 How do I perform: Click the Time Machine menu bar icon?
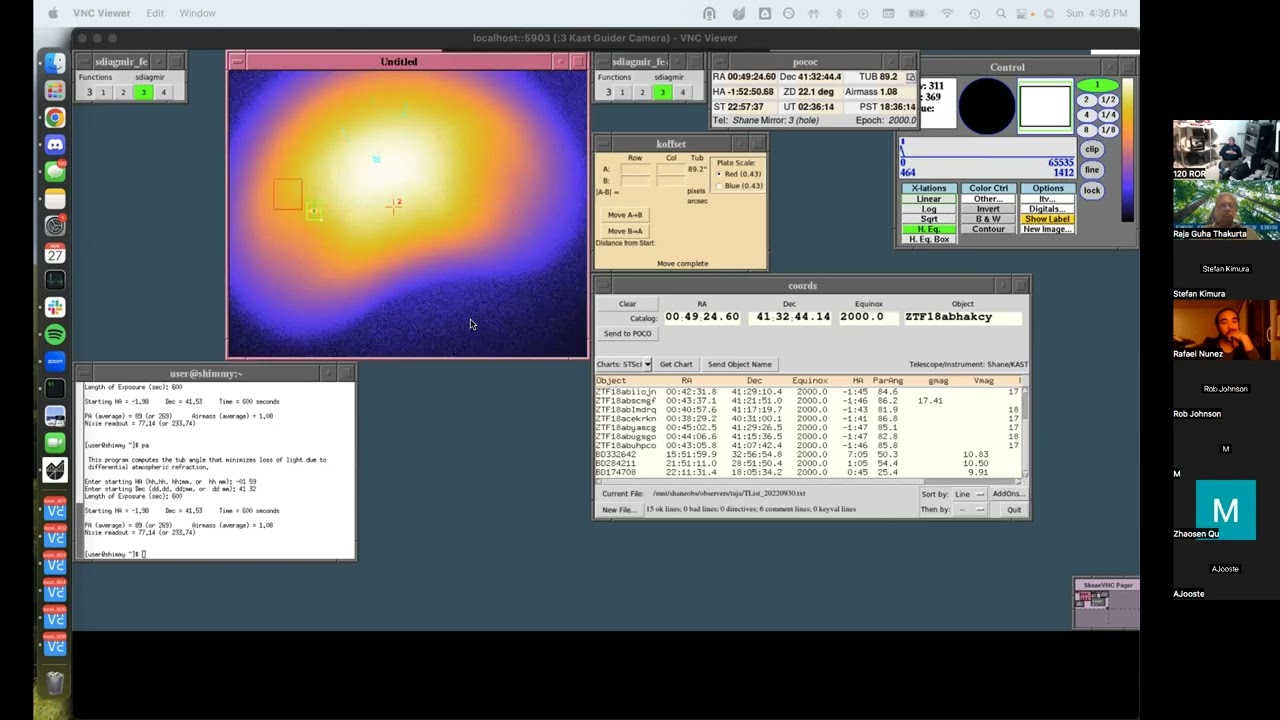[974, 13]
